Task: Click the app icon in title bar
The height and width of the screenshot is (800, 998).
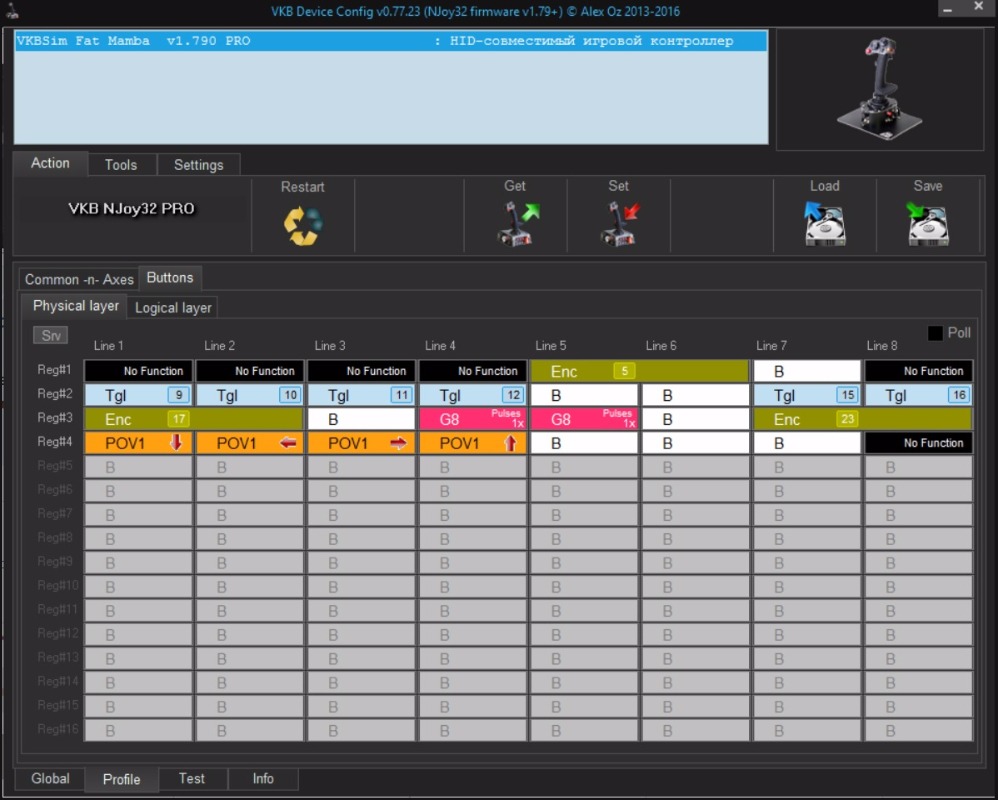Action: [11, 10]
